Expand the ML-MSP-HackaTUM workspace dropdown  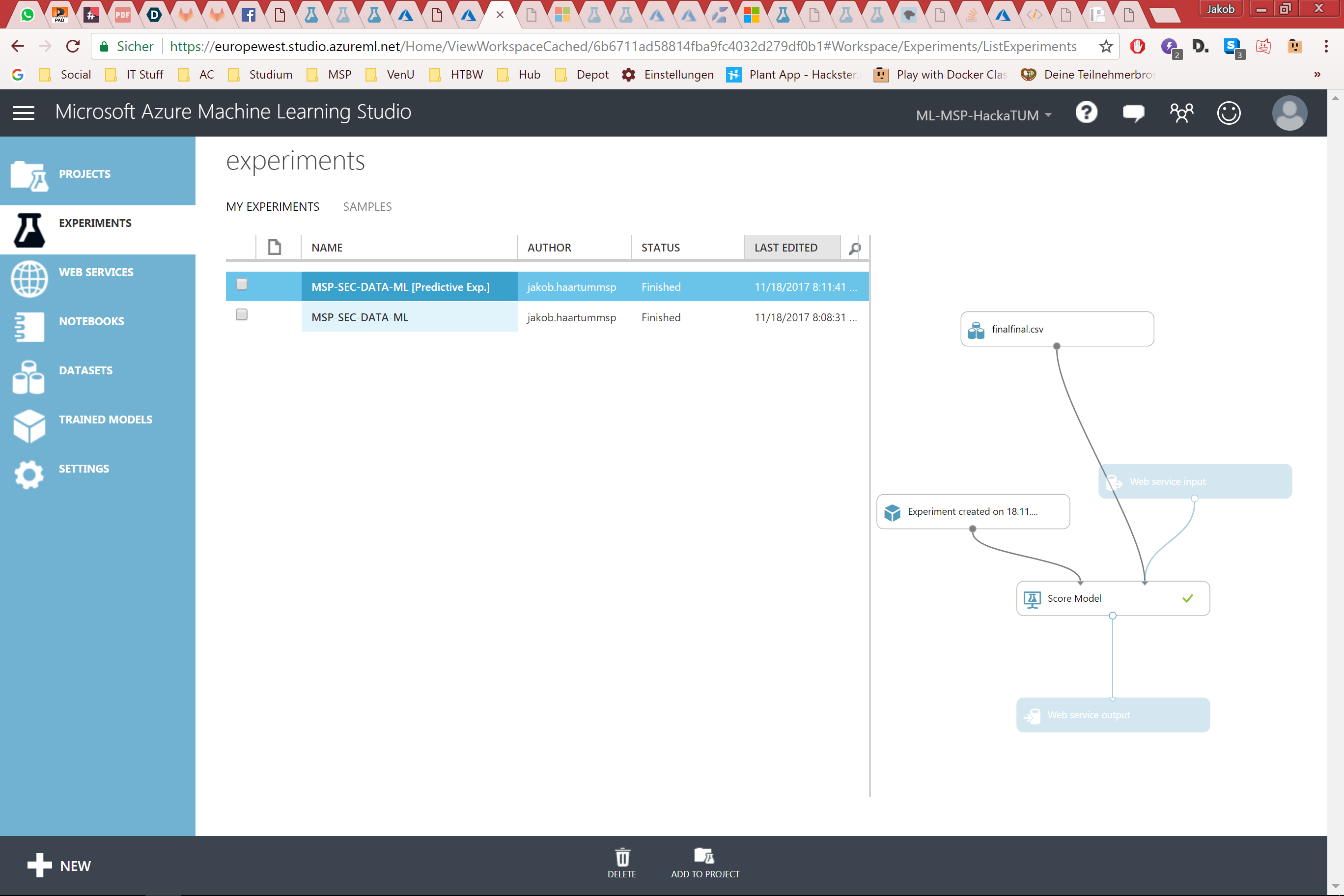(983, 115)
